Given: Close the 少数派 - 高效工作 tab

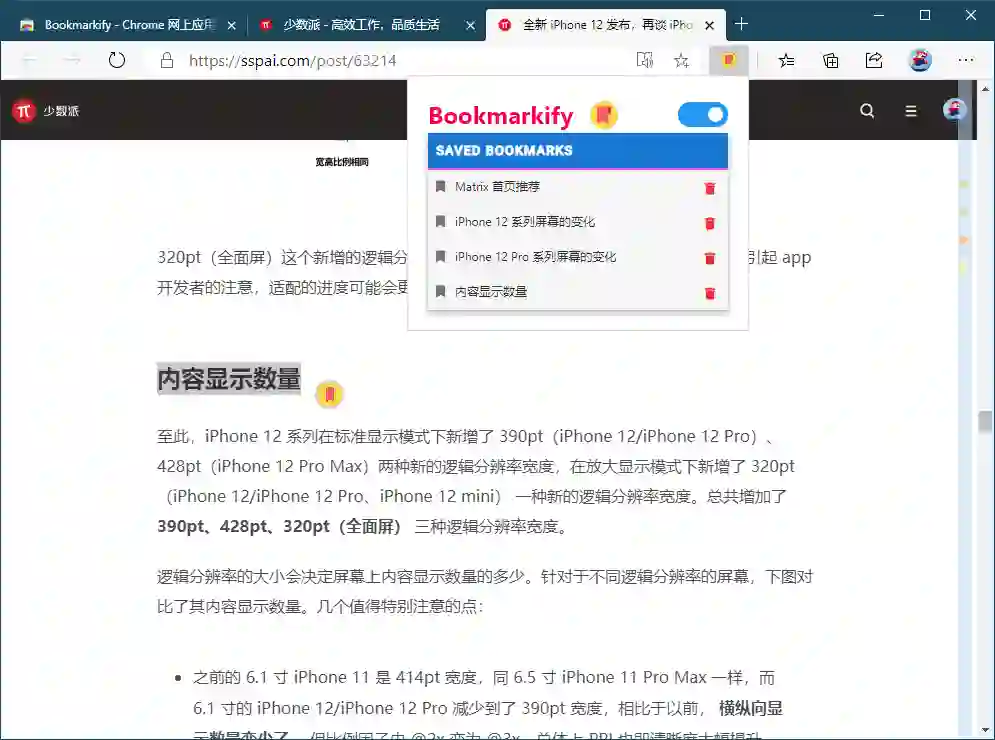Looking at the screenshot, I should pyautogui.click(x=470, y=25).
